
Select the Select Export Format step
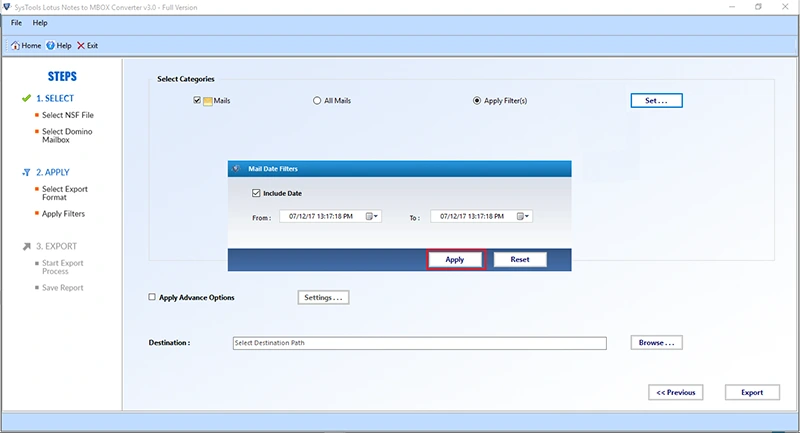coord(65,193)
